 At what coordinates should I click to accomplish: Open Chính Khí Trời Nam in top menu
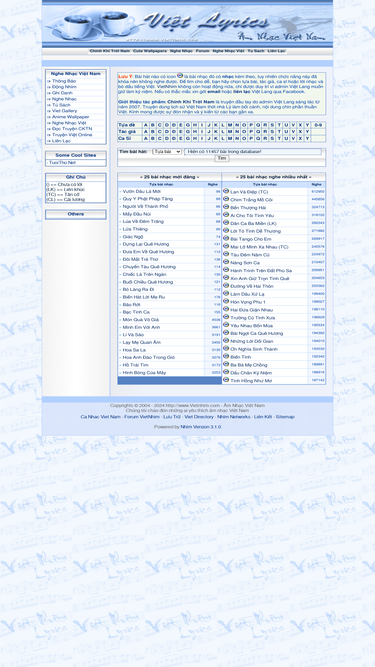pyautogui.click(x=110, y=51)
